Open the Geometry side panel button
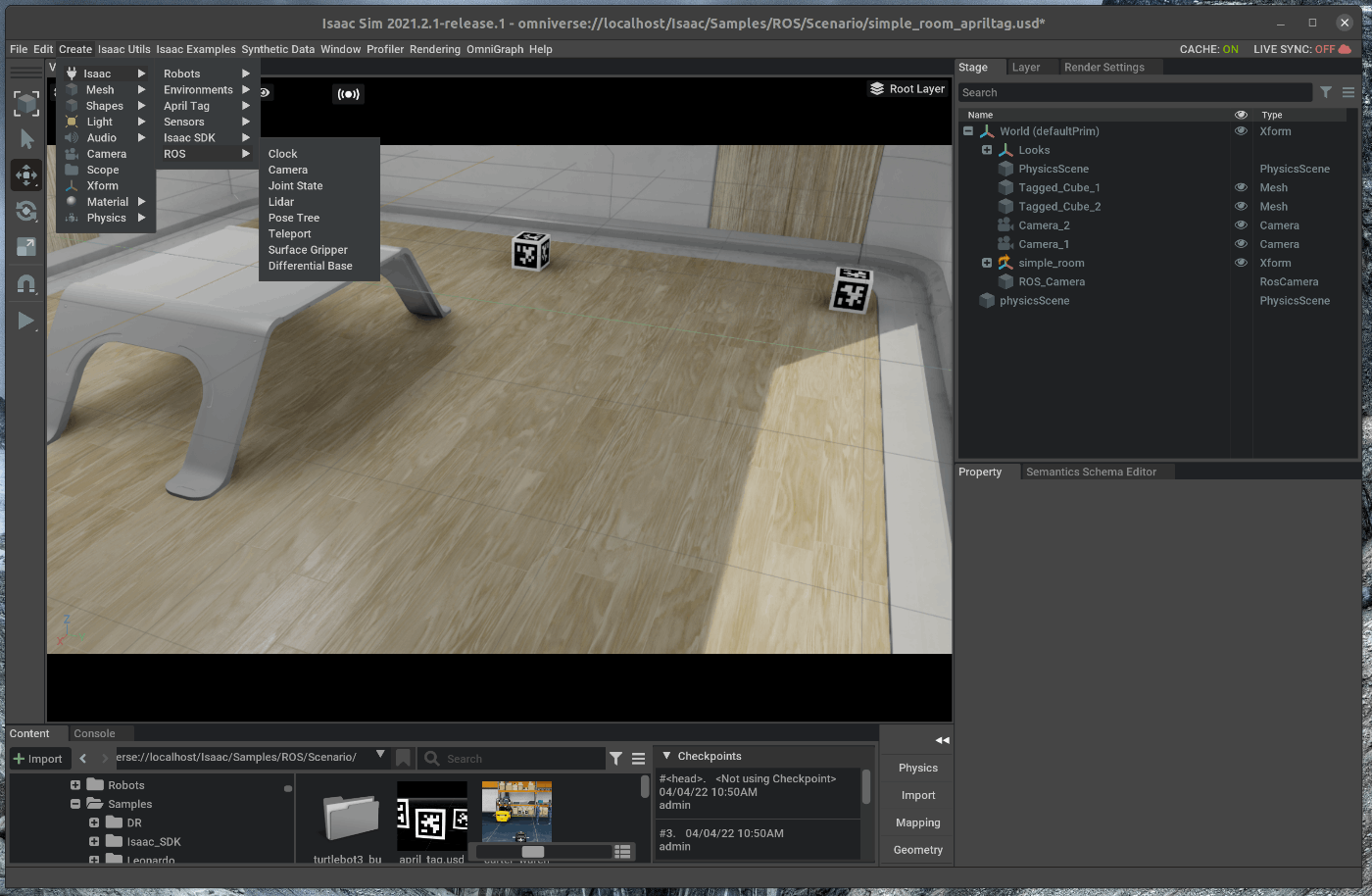 coord(918,850)
